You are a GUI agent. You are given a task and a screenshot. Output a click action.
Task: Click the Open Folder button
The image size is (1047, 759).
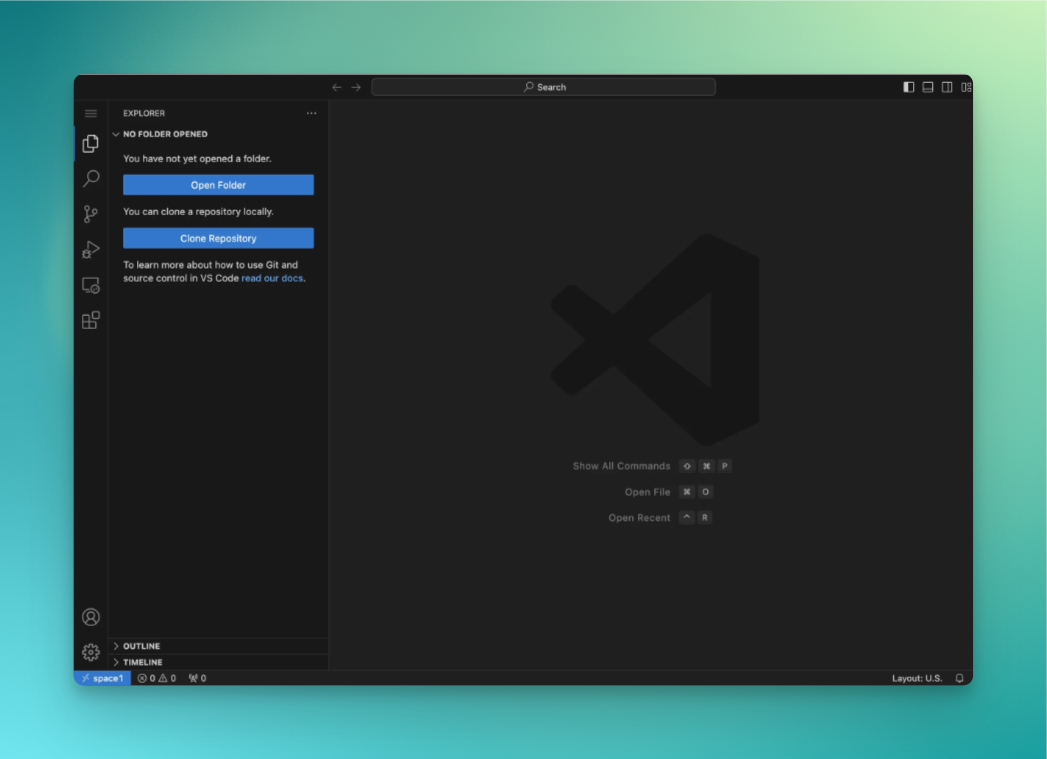pos(218,185)
